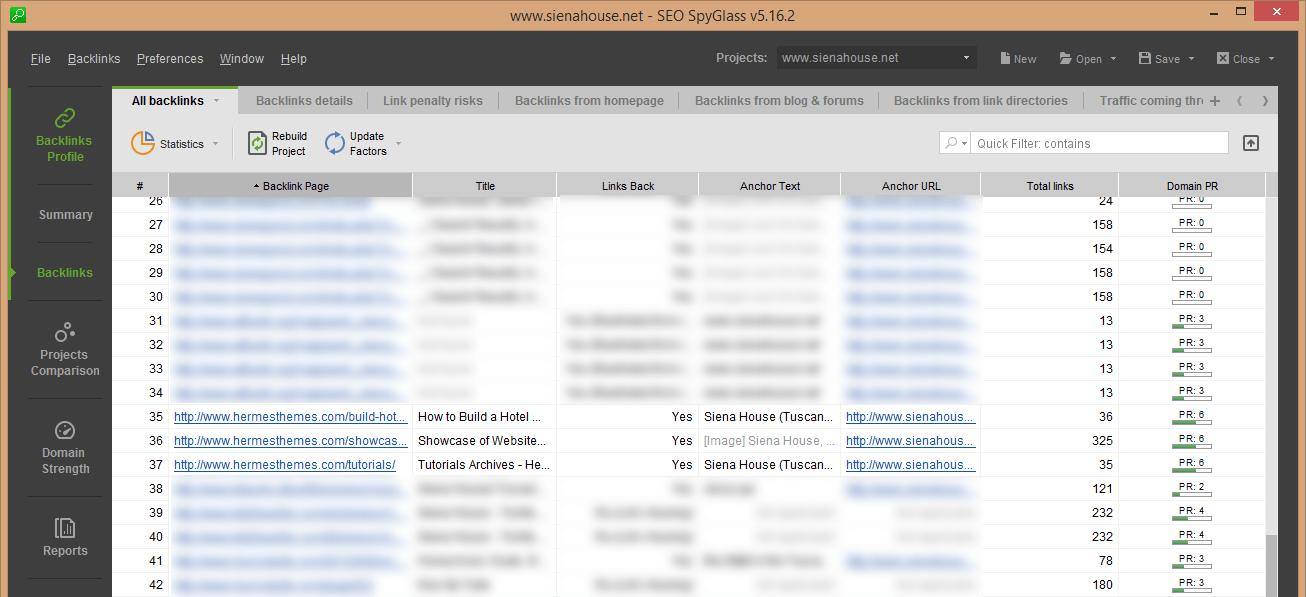Sort by the Backlink Page column header
The width and height of the screenshot is (1306, 597).
pos(290,186)
